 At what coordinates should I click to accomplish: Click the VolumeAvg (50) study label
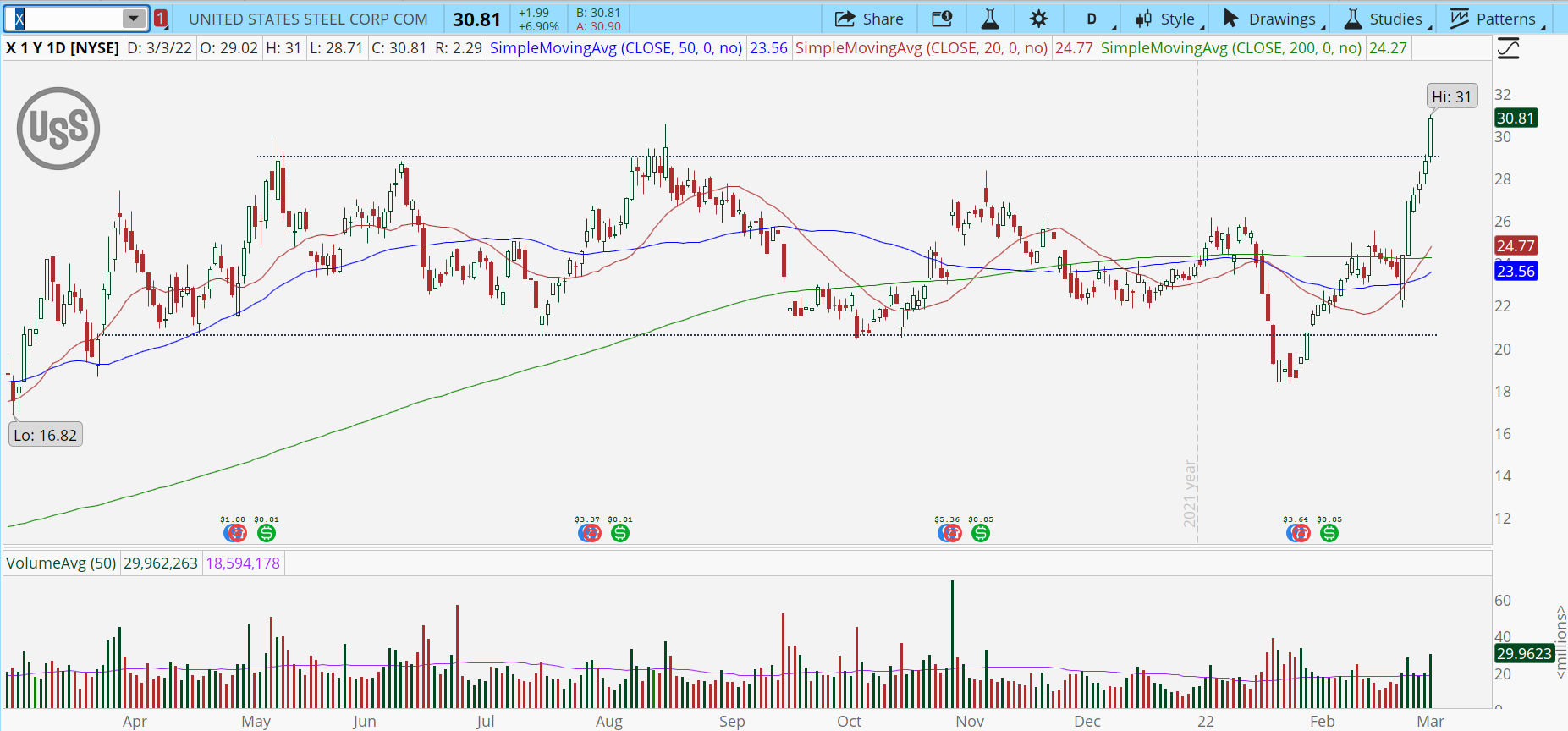tap(61, 563)
